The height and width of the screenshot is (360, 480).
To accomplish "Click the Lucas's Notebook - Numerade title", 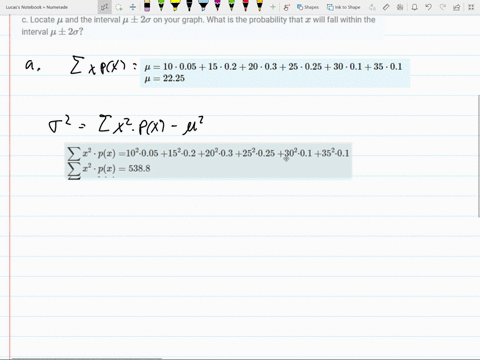I will tap(37, 7).
